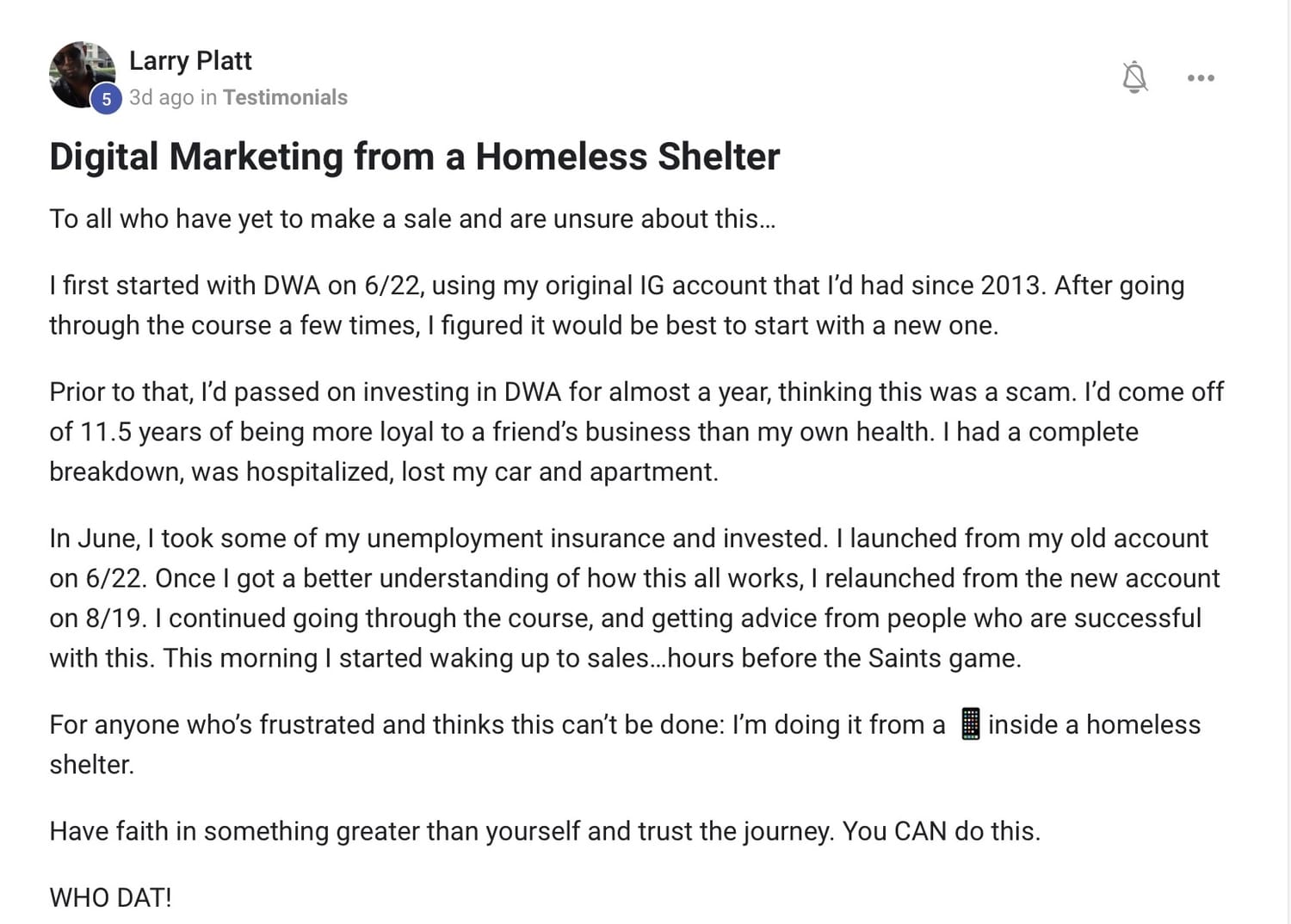Toggle the post notification bell
This screenshot has height=924, width=1291.
pos(1134,77)
